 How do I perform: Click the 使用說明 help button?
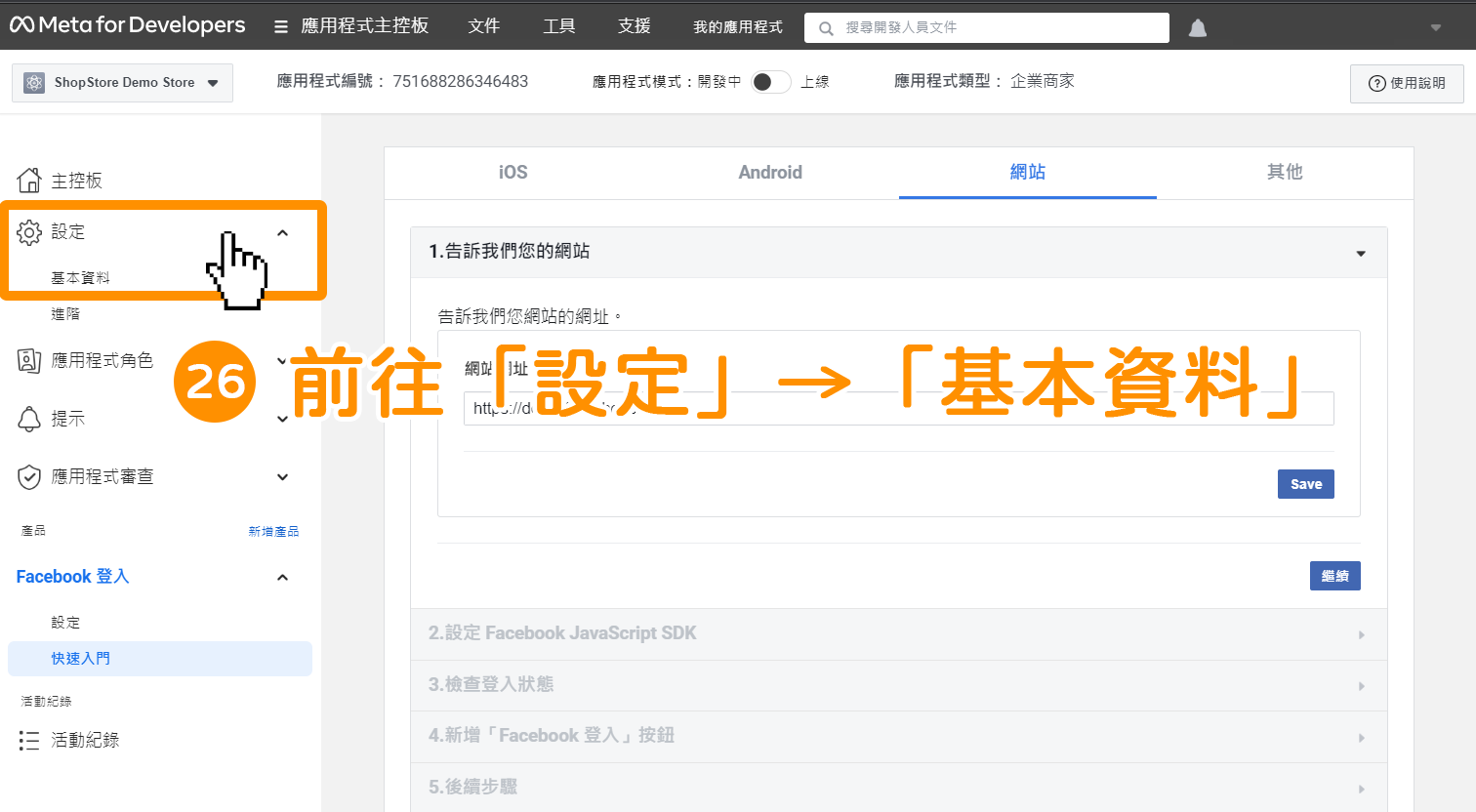1407,84
